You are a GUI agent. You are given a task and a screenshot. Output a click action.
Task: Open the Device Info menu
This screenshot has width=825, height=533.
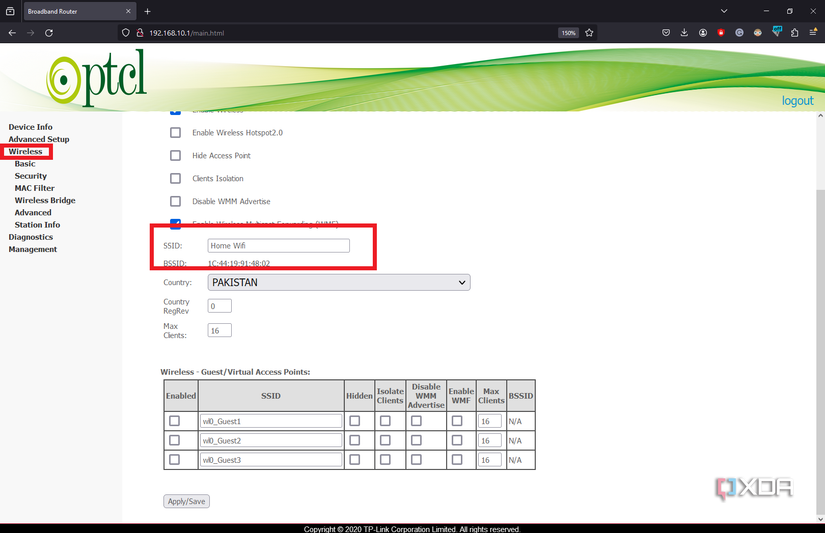pos(31,127)
